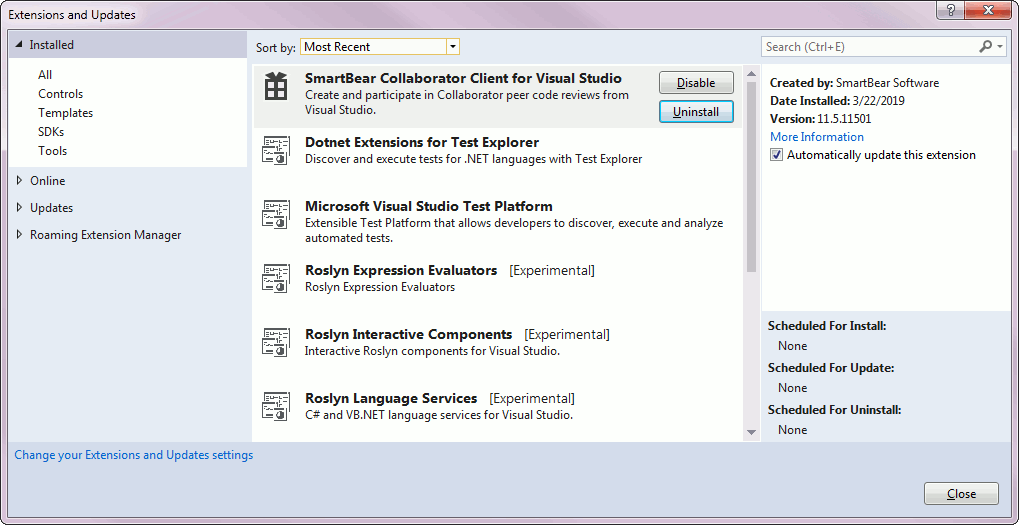
Task: Open the More Information link
Action: click(816, 137)
